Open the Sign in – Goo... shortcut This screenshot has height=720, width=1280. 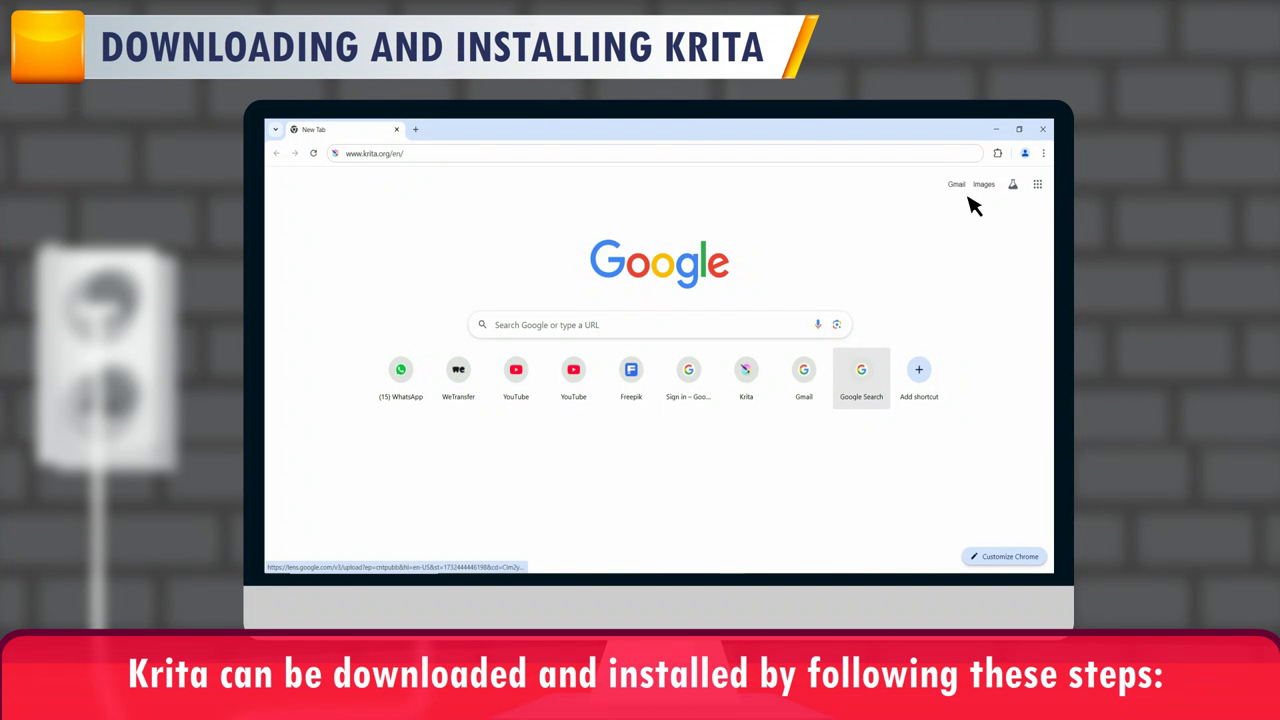tap(689, 378)
